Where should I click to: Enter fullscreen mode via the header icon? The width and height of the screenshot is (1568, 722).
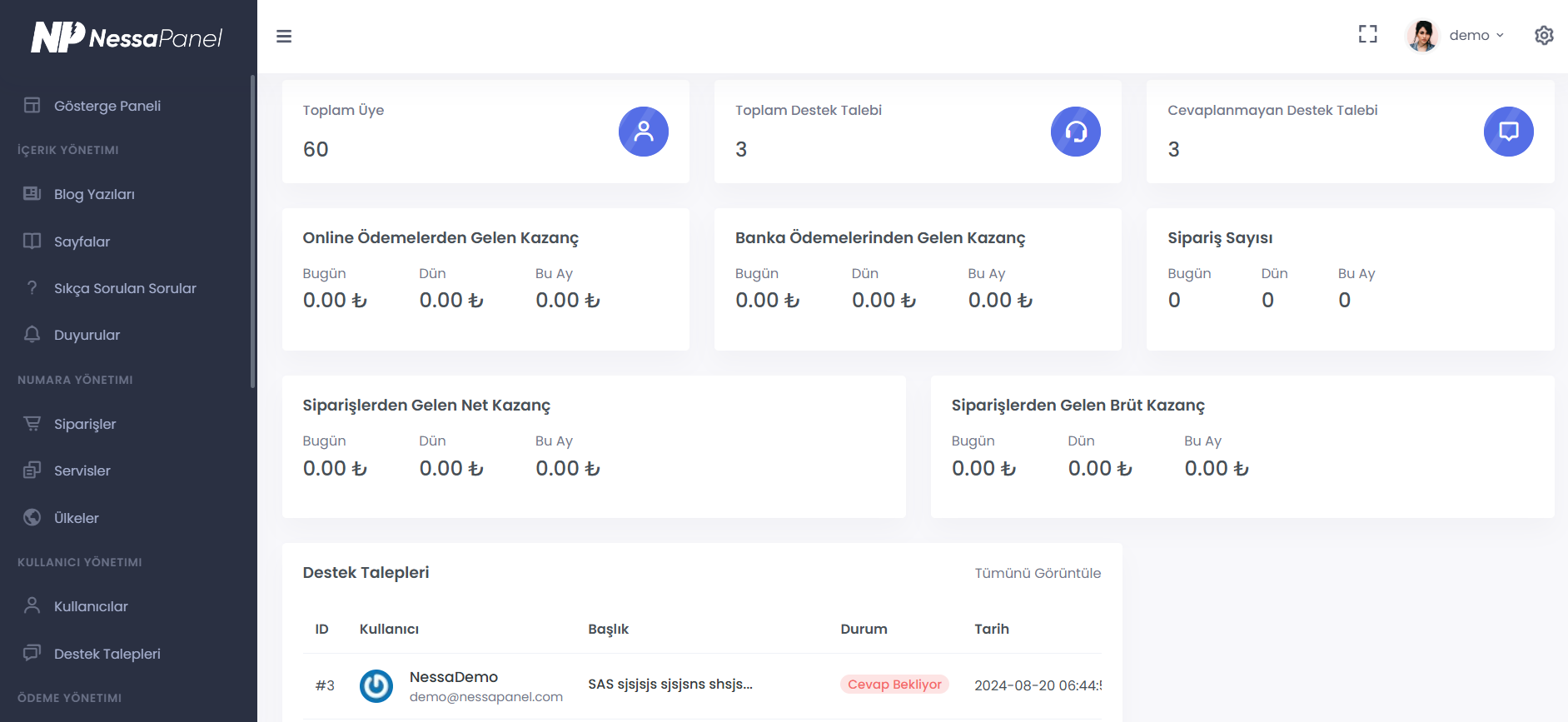(1367, 34)
